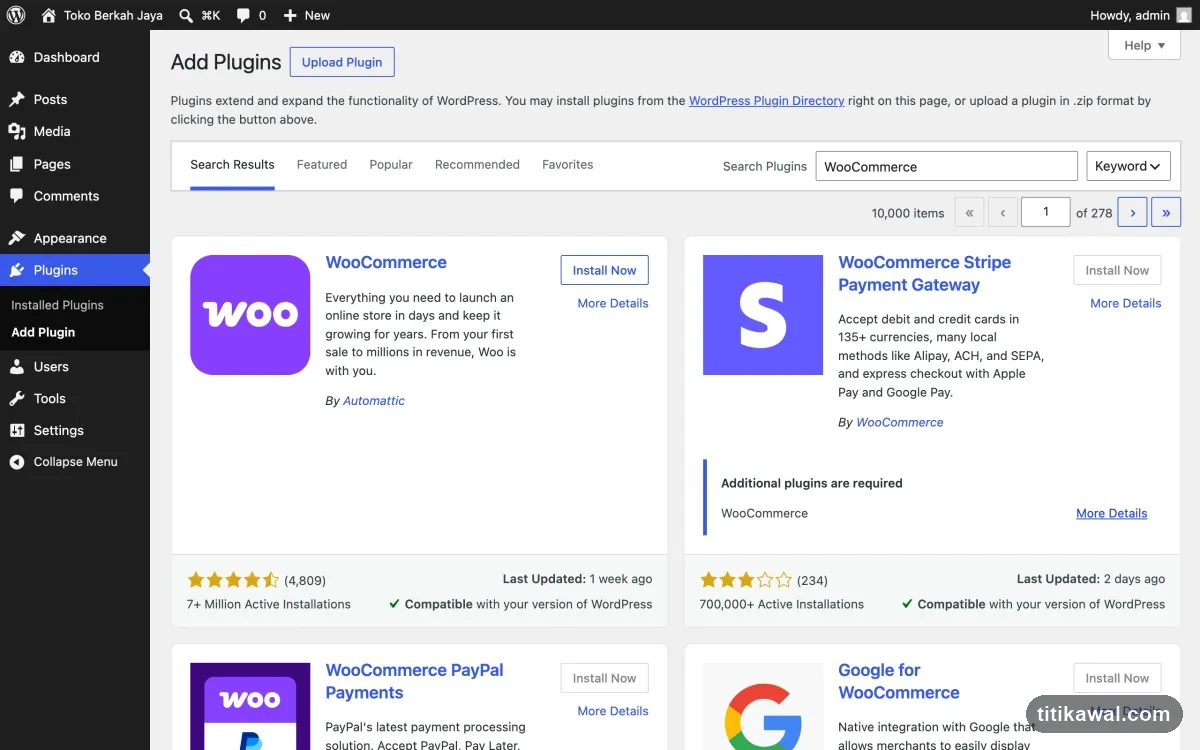Viewport: 1200px width, 750px height.
Task: Open comments bubble in admin bar
Action: tap(243, 15)
